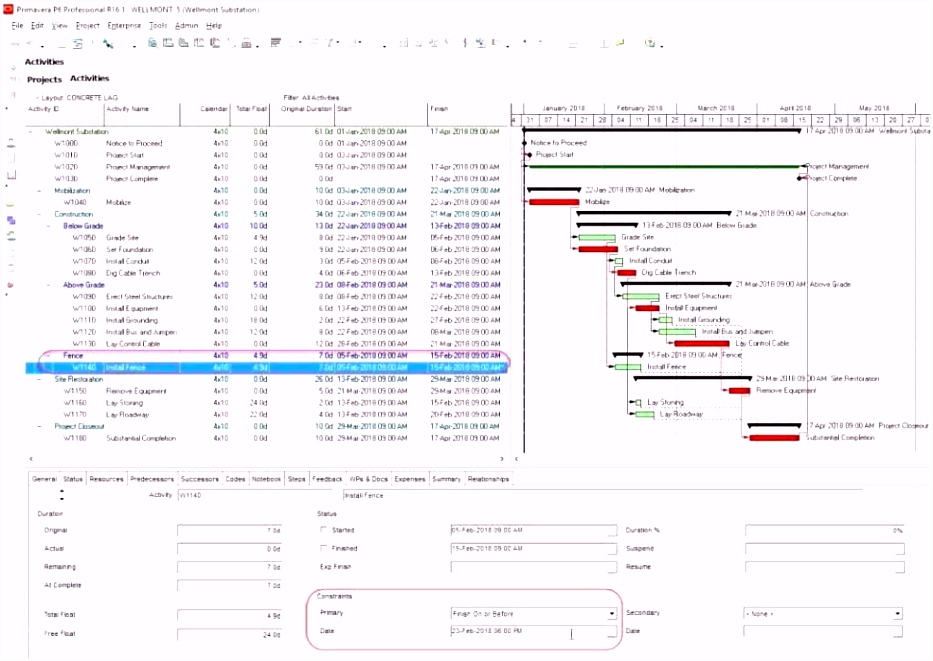Open the Notebook details tab
Viewport: 933px width, 661px height.
pos(266,479)
